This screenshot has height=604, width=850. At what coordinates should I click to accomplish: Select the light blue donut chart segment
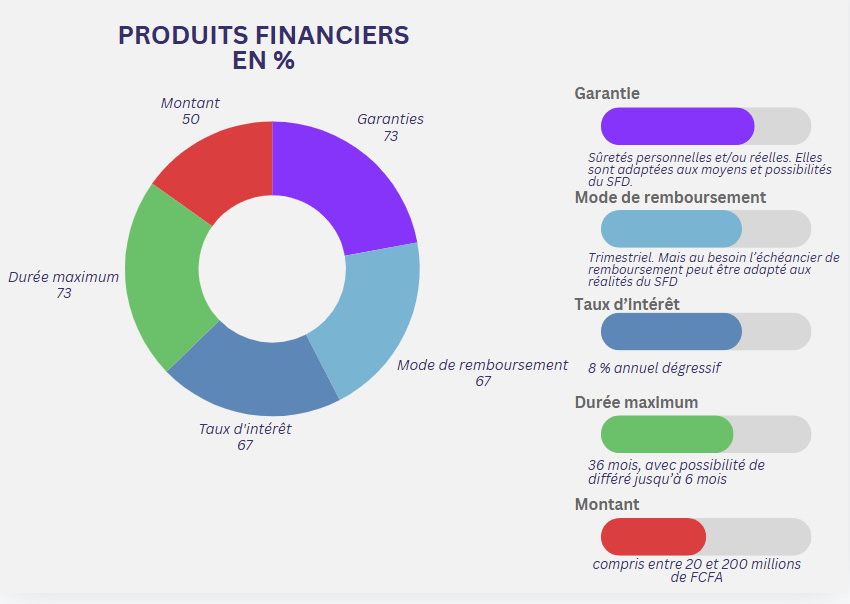[x=367, y=316]
